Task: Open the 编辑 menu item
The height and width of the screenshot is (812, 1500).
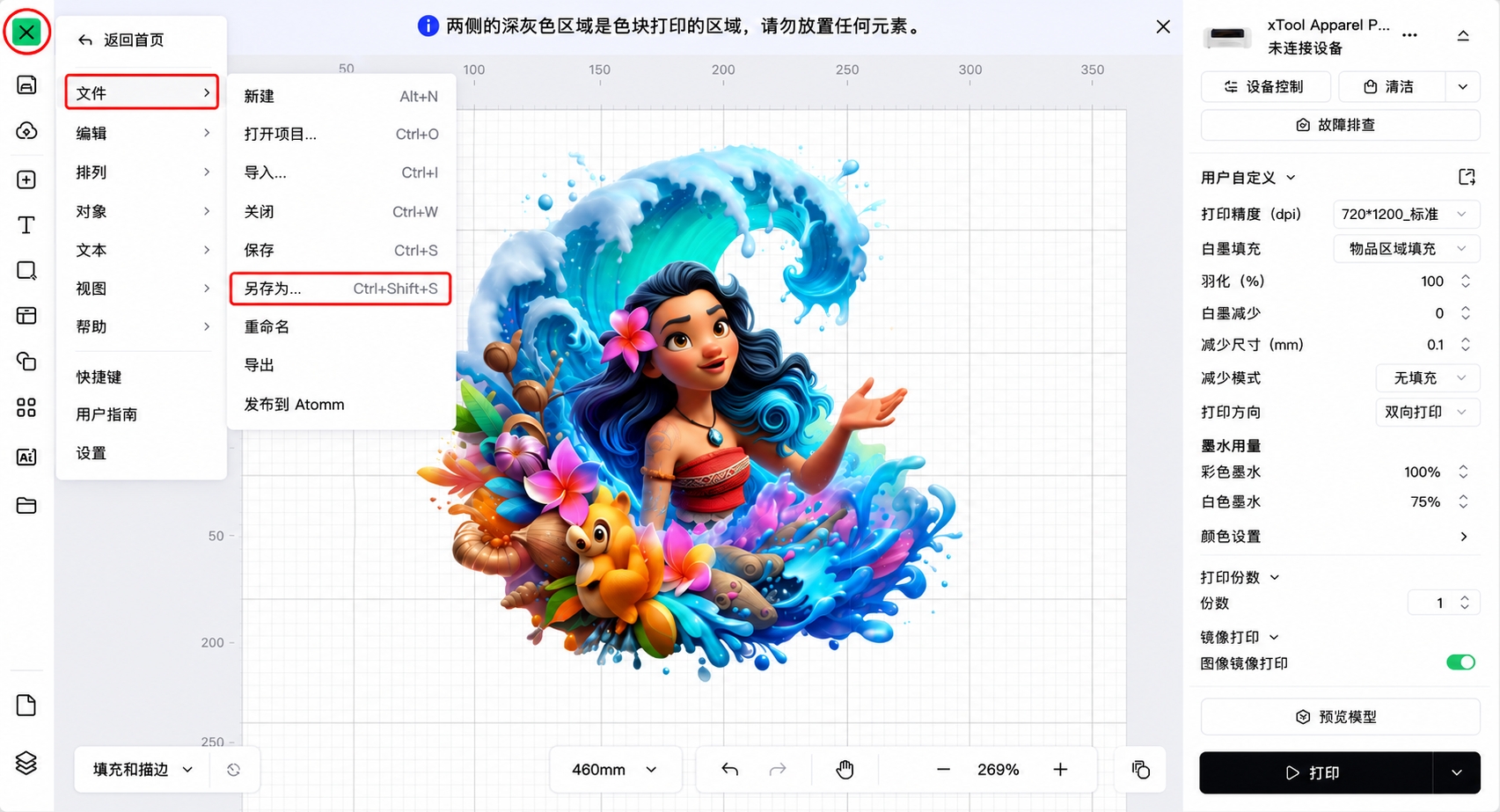Action: 142,133
